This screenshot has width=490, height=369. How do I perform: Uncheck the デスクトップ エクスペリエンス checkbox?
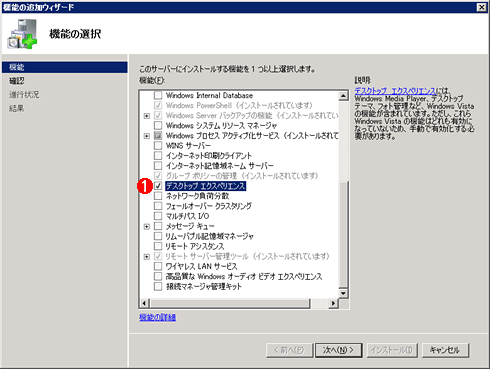[158, 186]
